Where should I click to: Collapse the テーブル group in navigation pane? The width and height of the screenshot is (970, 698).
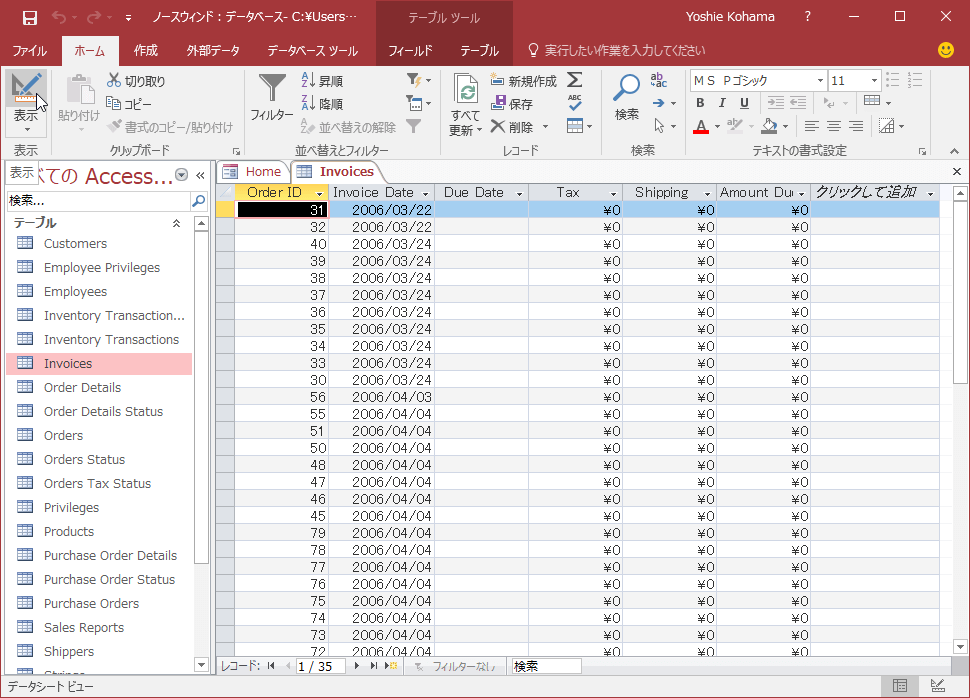pyautogui.click(x=177, y=223)
